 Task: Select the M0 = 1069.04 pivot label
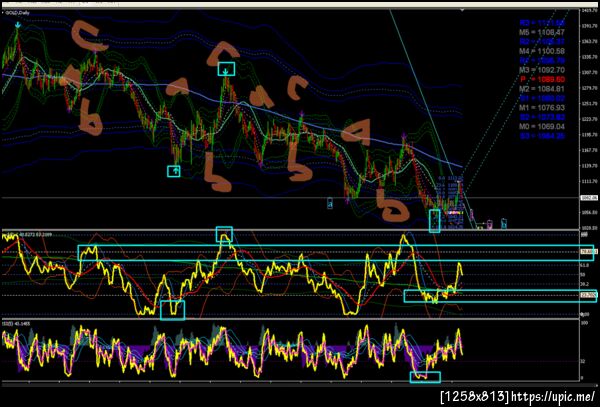pyautogui.click(x=541, y=126)
